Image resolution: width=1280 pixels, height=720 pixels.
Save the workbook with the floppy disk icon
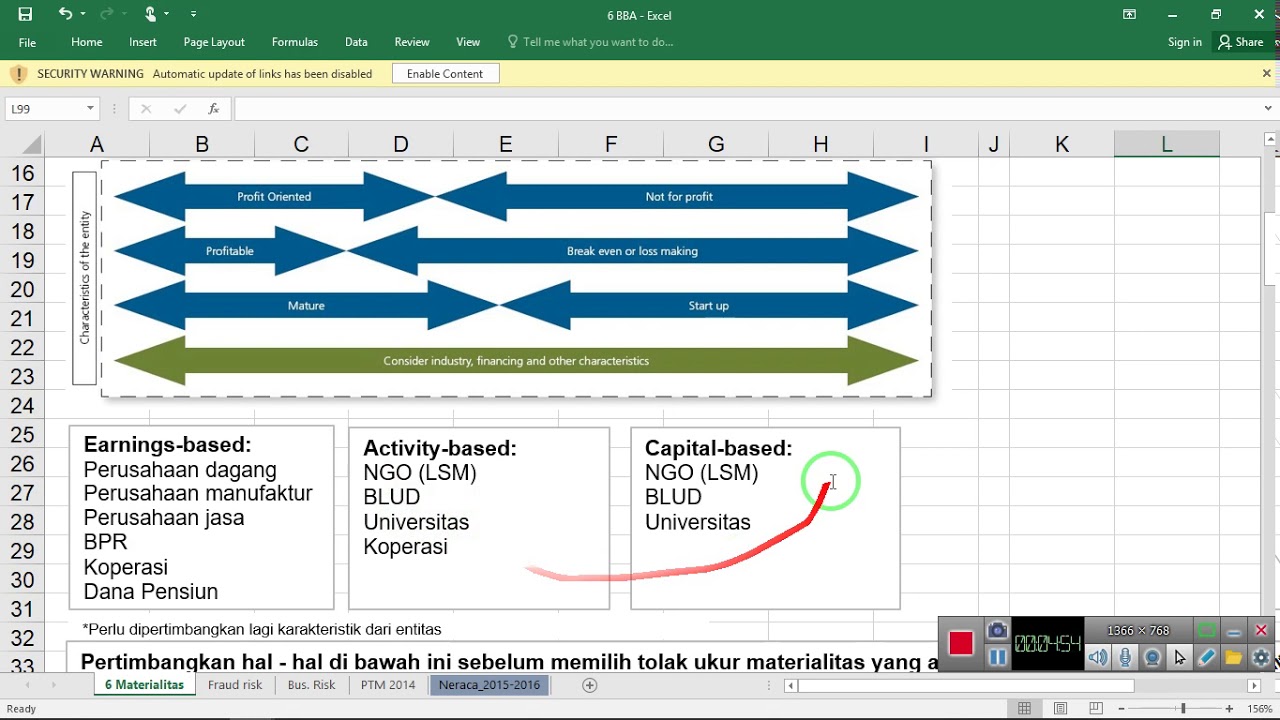(x=25, y=14)
